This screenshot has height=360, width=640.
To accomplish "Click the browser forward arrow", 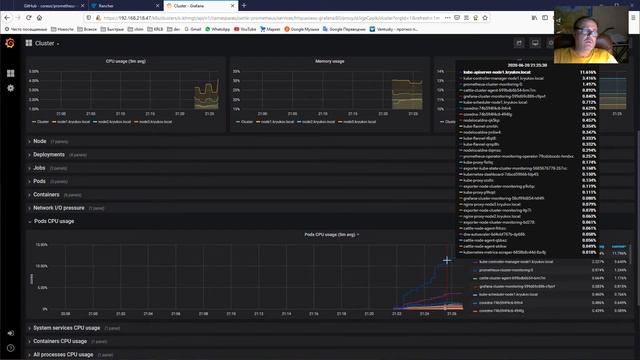I will (x=18, y=18).
